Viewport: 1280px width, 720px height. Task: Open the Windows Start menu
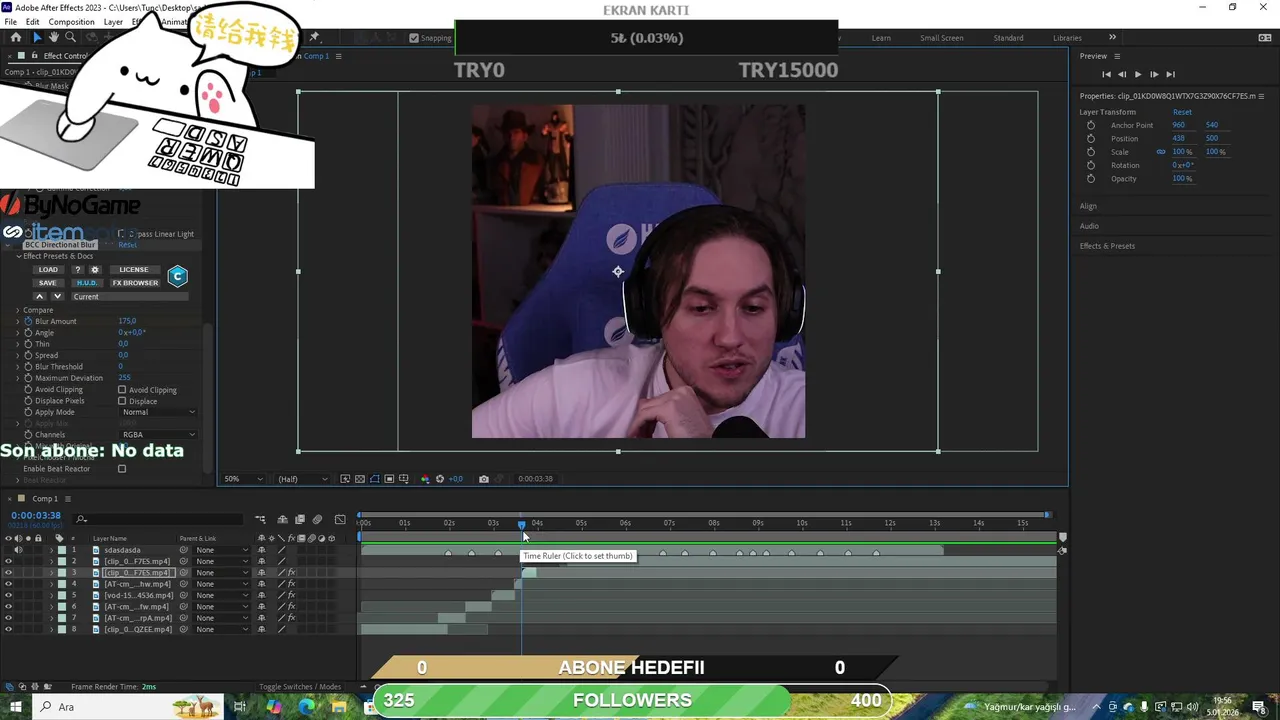click(15, 707)
